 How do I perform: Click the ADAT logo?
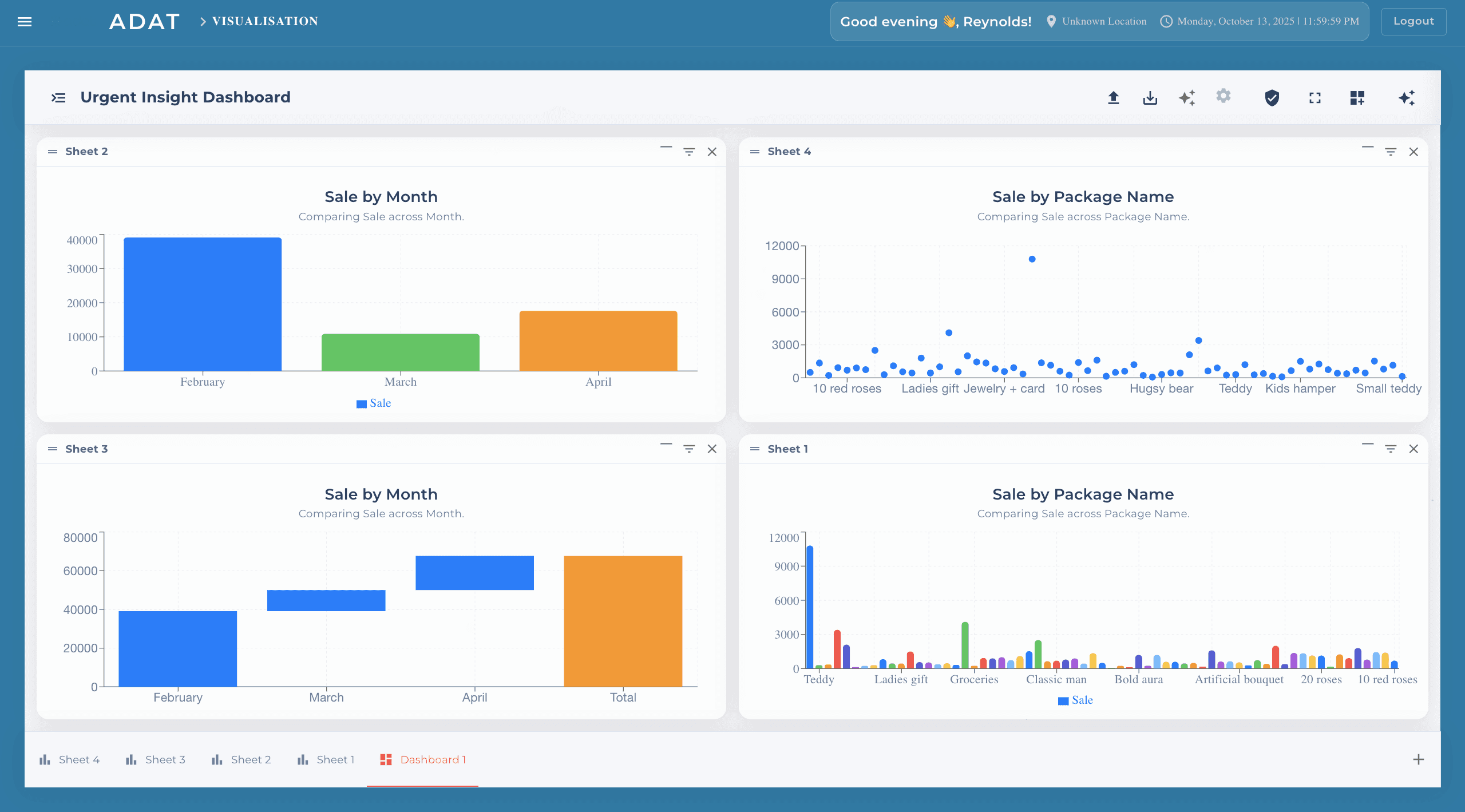[x=145, y=22]
